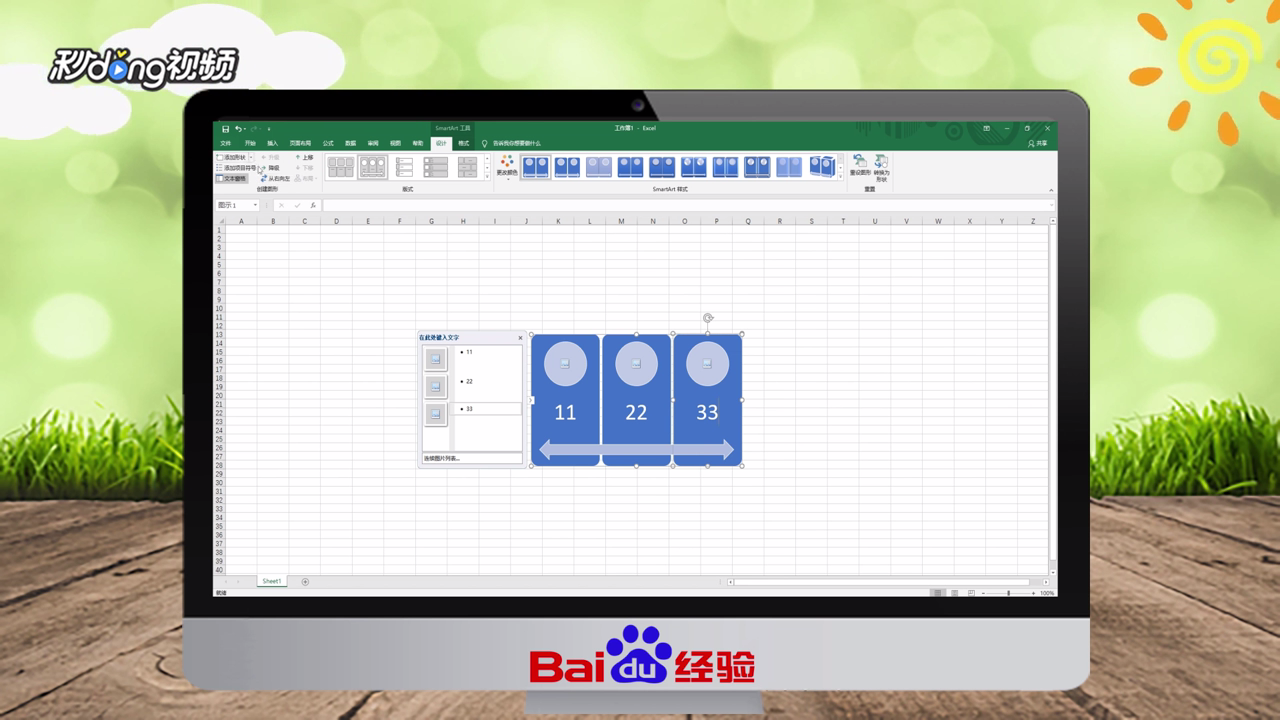Click the picture icon beside bullet 11

[x=435, y=359]
